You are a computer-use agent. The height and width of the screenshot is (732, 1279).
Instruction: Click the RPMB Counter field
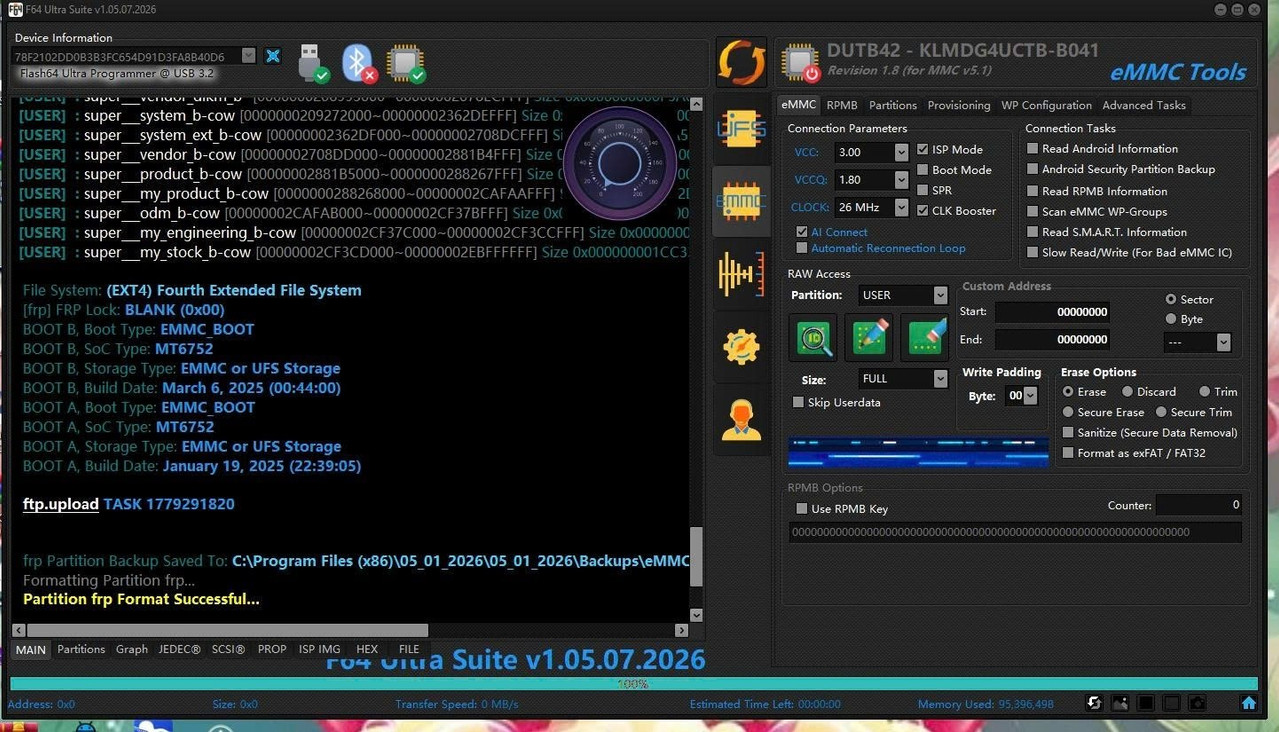coord(1198,505)
